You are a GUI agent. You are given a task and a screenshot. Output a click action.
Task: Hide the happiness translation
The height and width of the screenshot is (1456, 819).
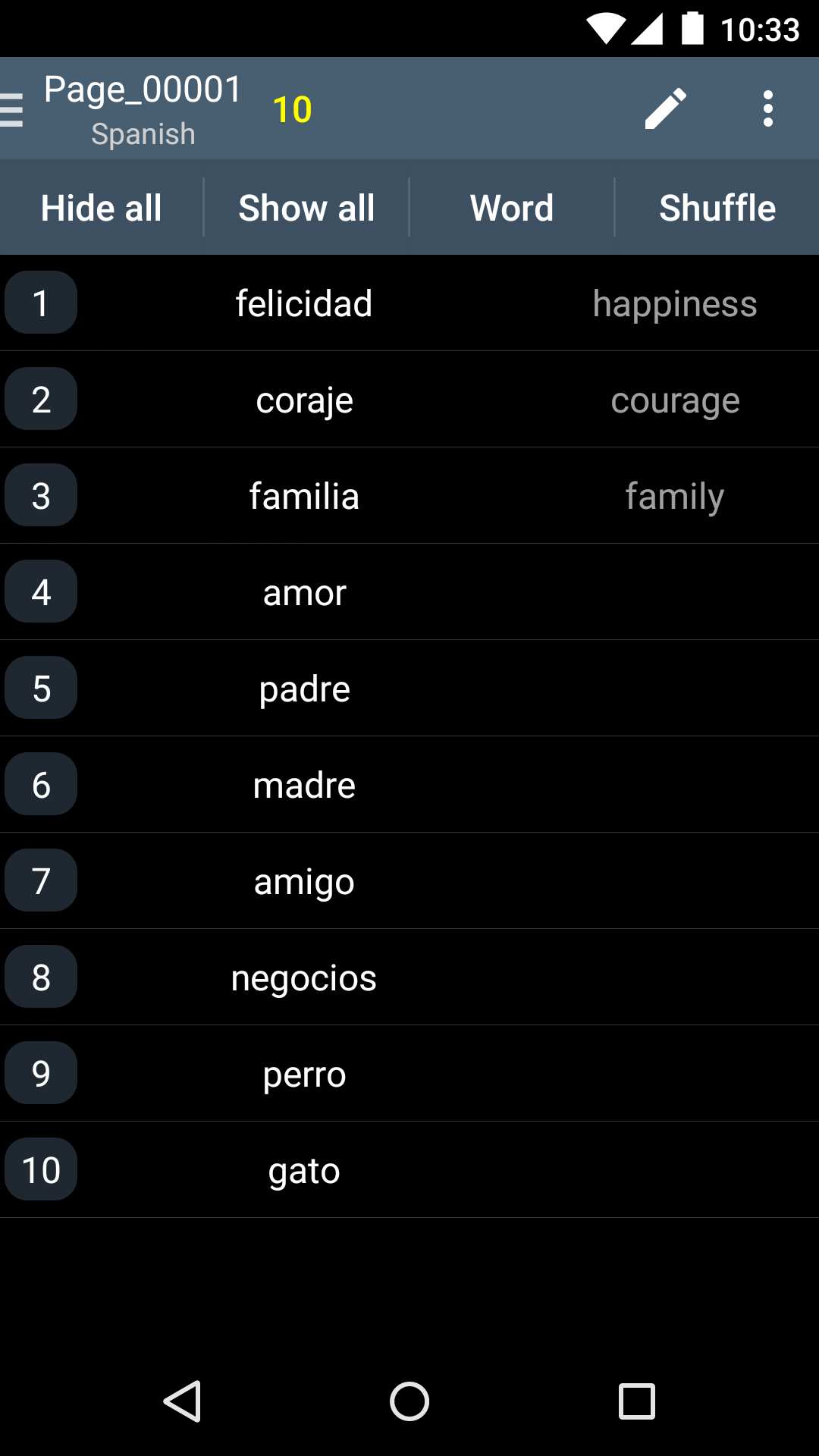(675, 304)
